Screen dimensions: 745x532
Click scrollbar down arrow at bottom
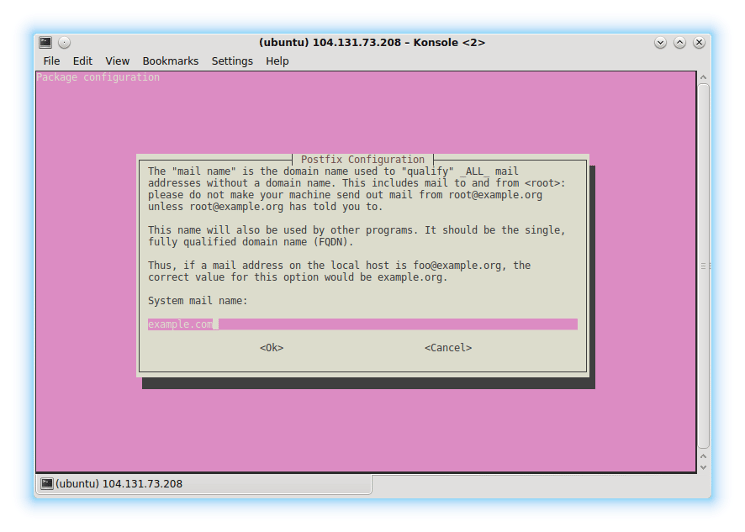click(704, 467)
